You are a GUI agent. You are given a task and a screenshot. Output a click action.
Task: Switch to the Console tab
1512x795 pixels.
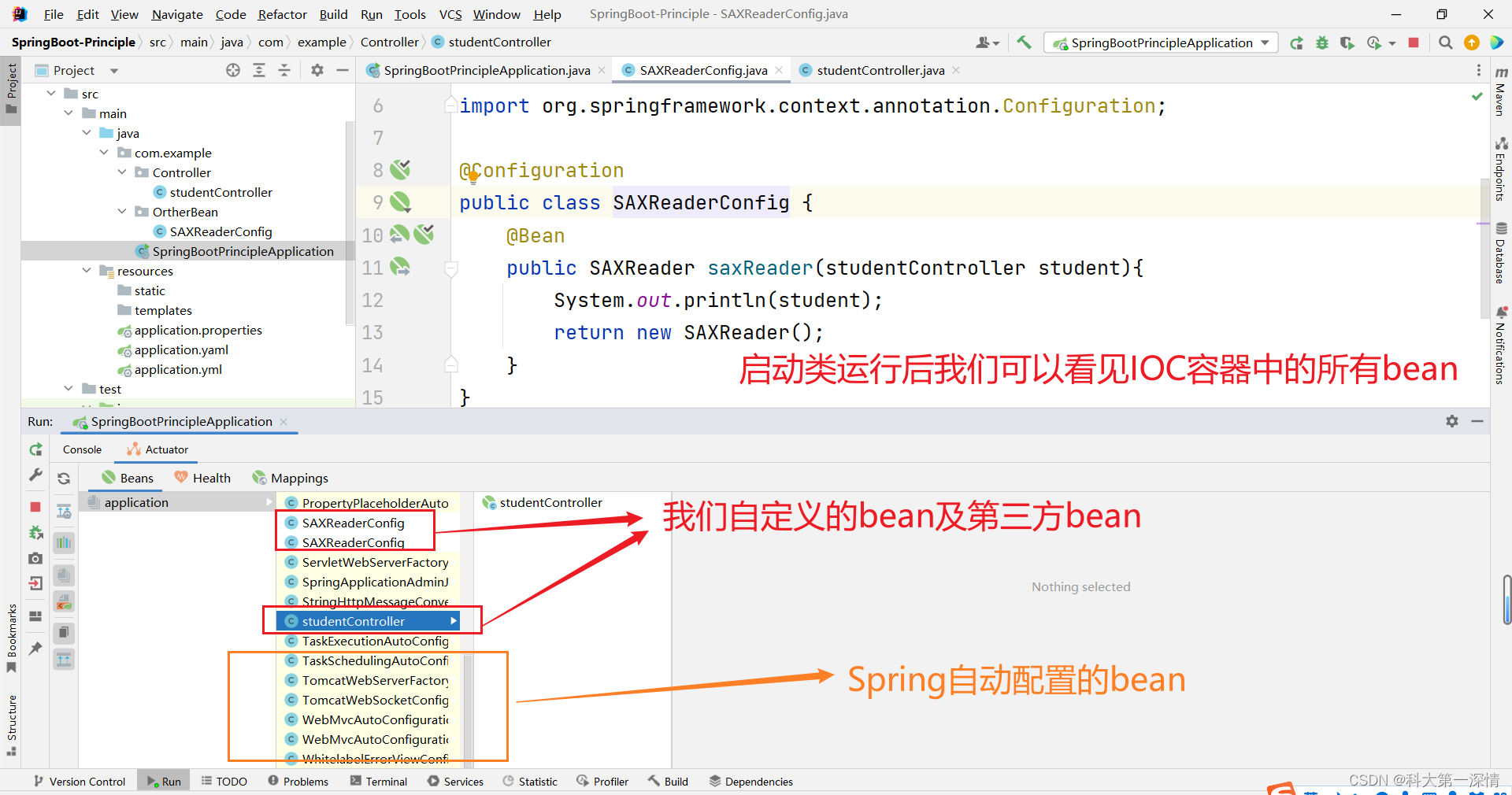82,449
